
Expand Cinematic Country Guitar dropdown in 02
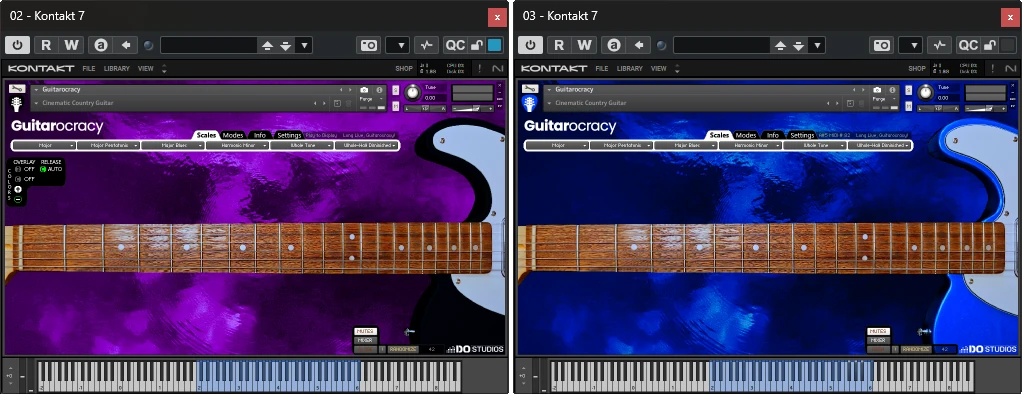[x=36, y=103]
